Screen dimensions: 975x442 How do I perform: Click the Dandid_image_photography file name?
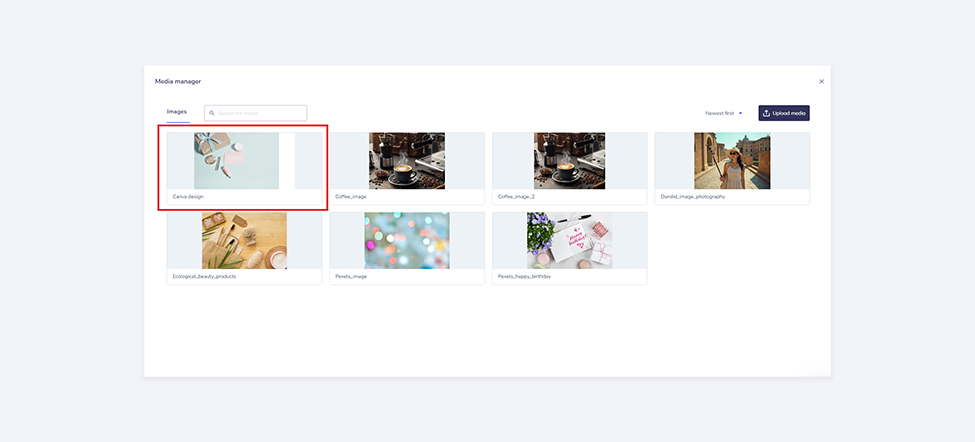[x=693, y=196]
